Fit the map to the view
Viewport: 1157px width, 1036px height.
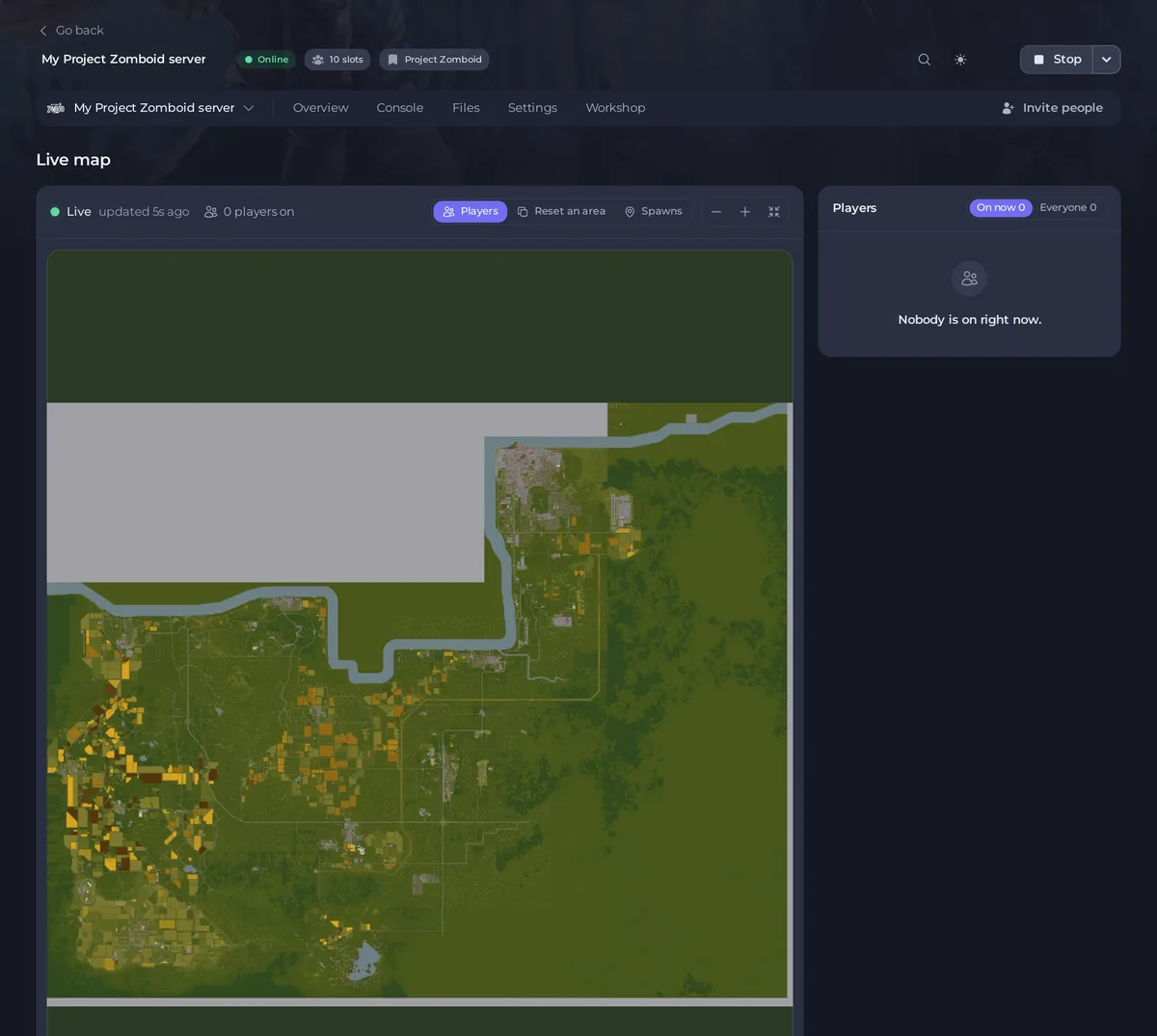coord(774,212)
